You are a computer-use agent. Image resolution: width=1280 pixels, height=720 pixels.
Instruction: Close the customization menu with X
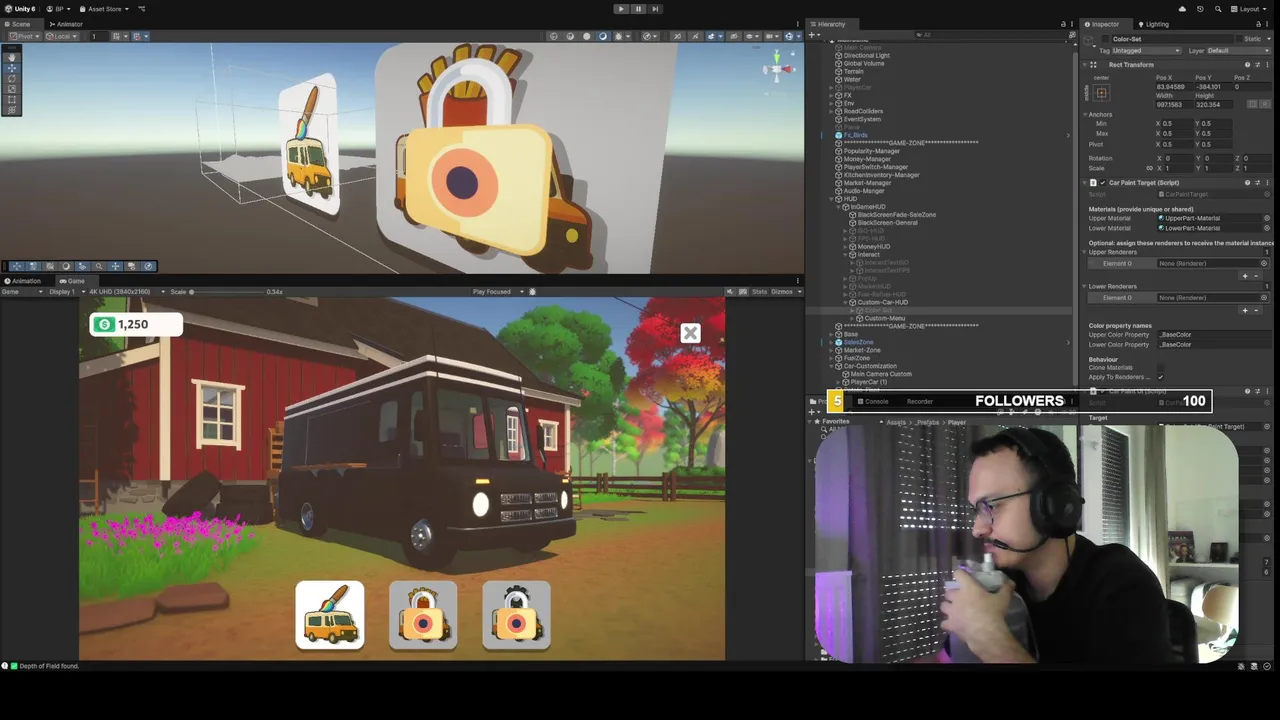coord(690,333)
